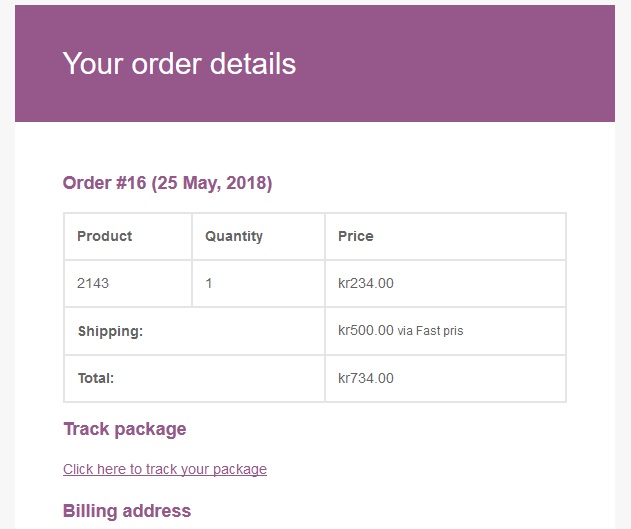Click the 'Billing address' heading
This screenshot has width=631, height=529.
coord(127,511)
